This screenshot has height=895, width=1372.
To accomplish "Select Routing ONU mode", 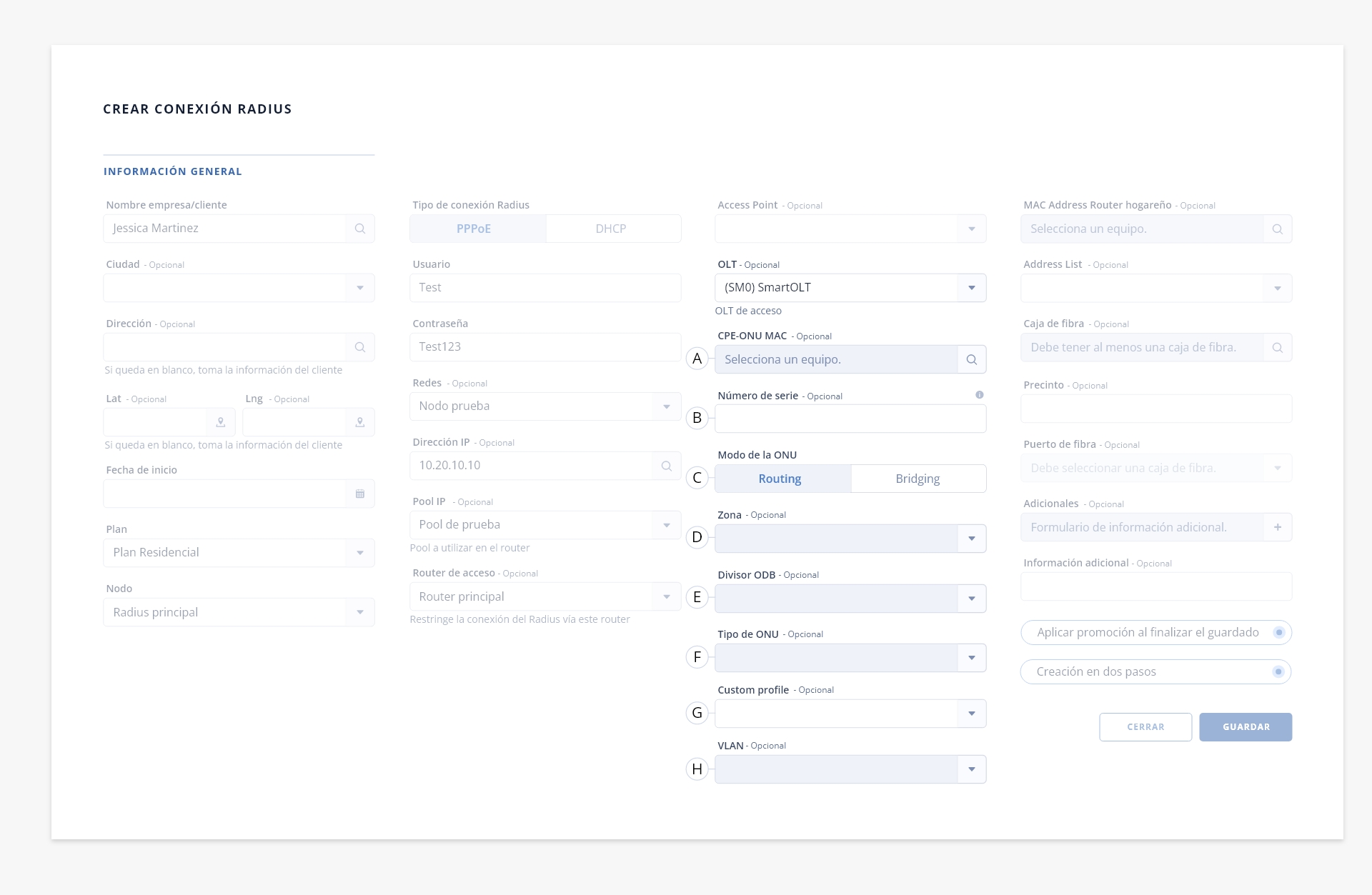I will coord(783,479).
